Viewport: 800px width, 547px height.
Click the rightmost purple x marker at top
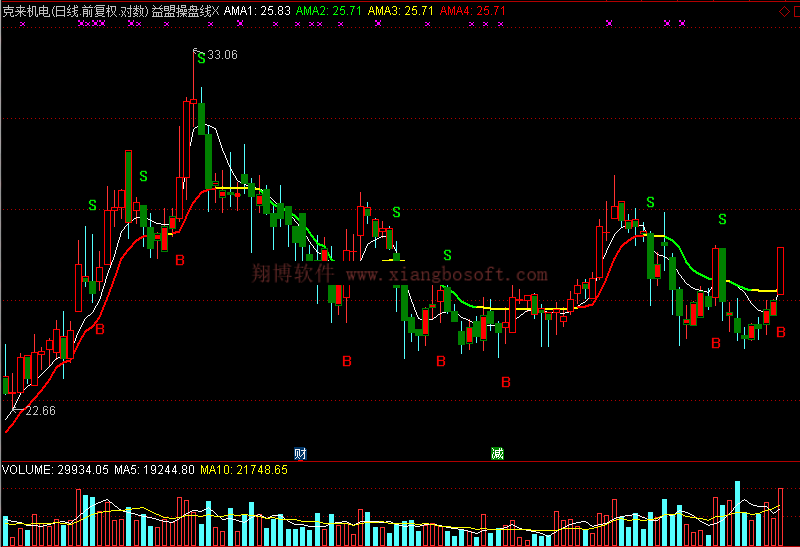coord(682,23)
